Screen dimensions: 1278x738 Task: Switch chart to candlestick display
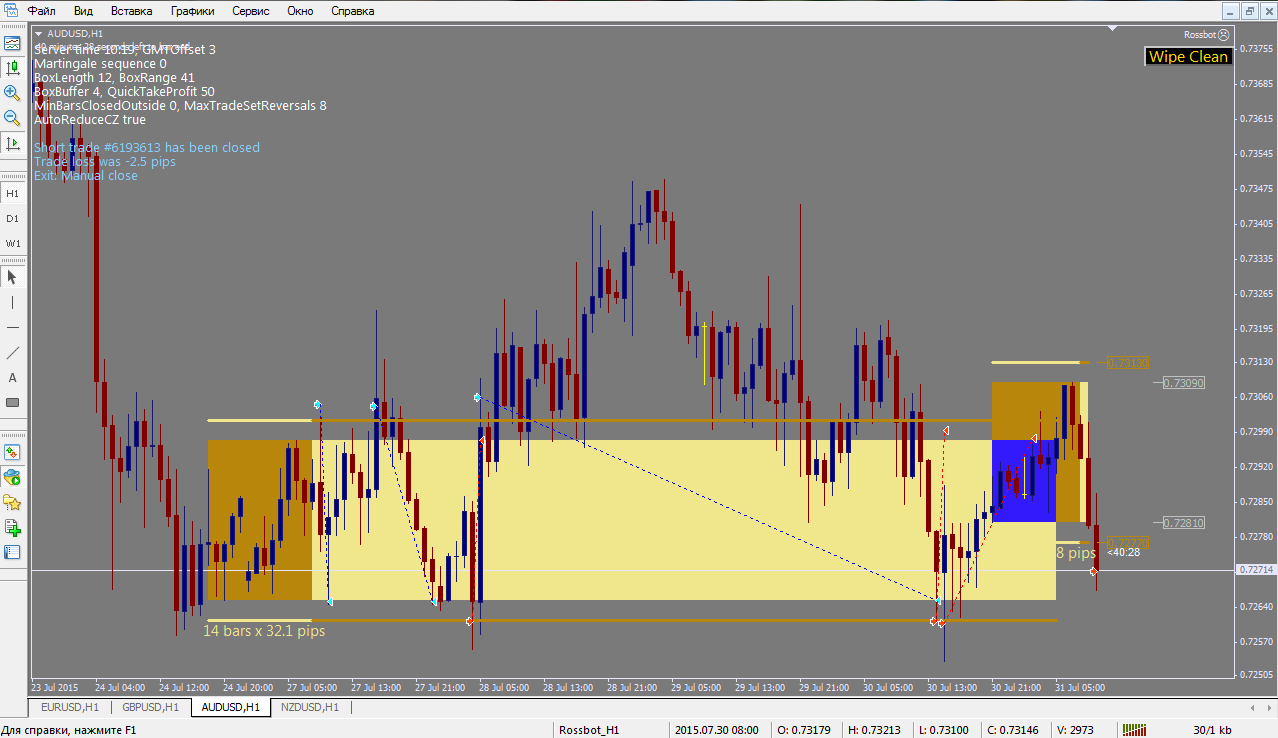(12, 68)
